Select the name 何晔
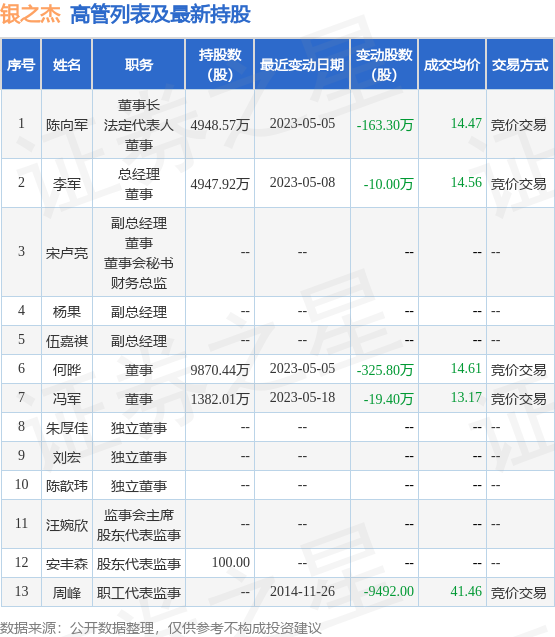 point(67,370)
